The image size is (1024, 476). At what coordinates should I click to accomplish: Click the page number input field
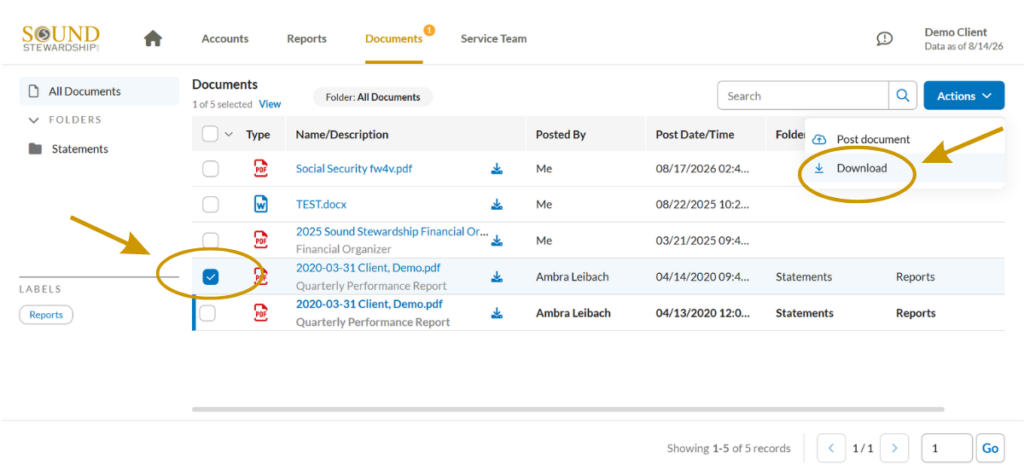coord(947,448)
